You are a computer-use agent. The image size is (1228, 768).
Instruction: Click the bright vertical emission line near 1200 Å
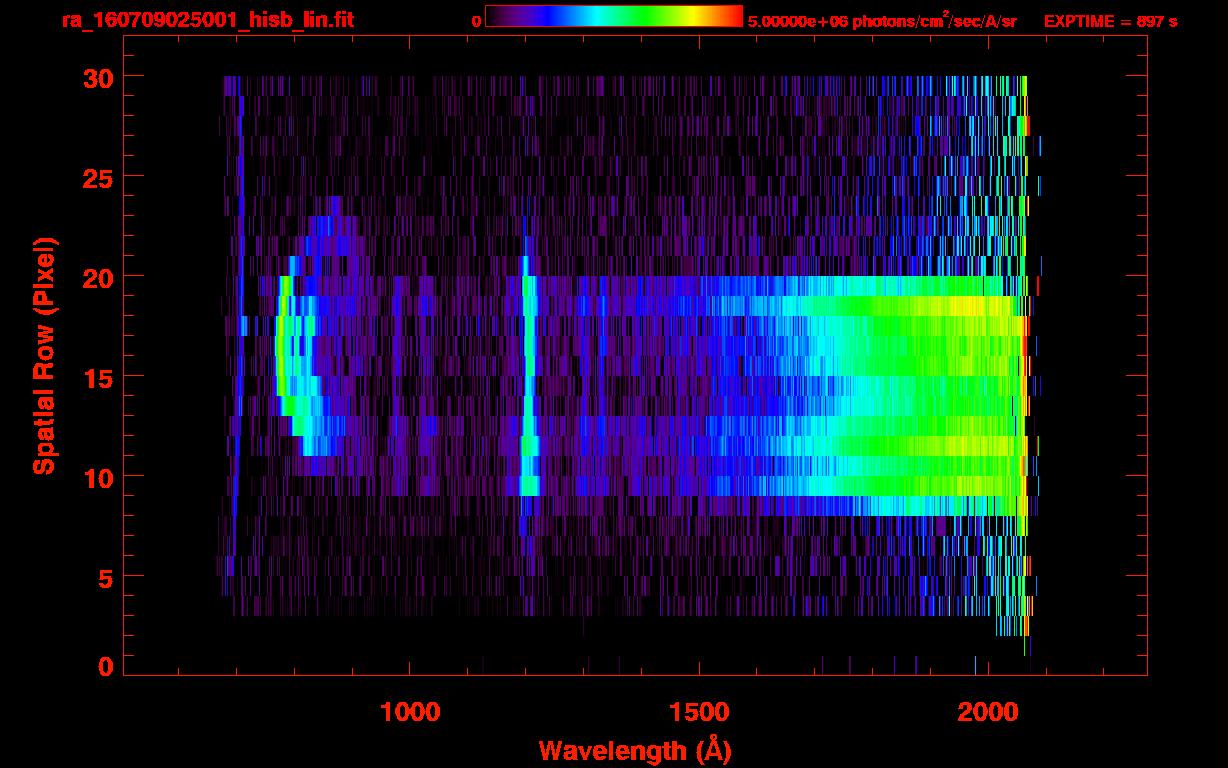point(528,380)
